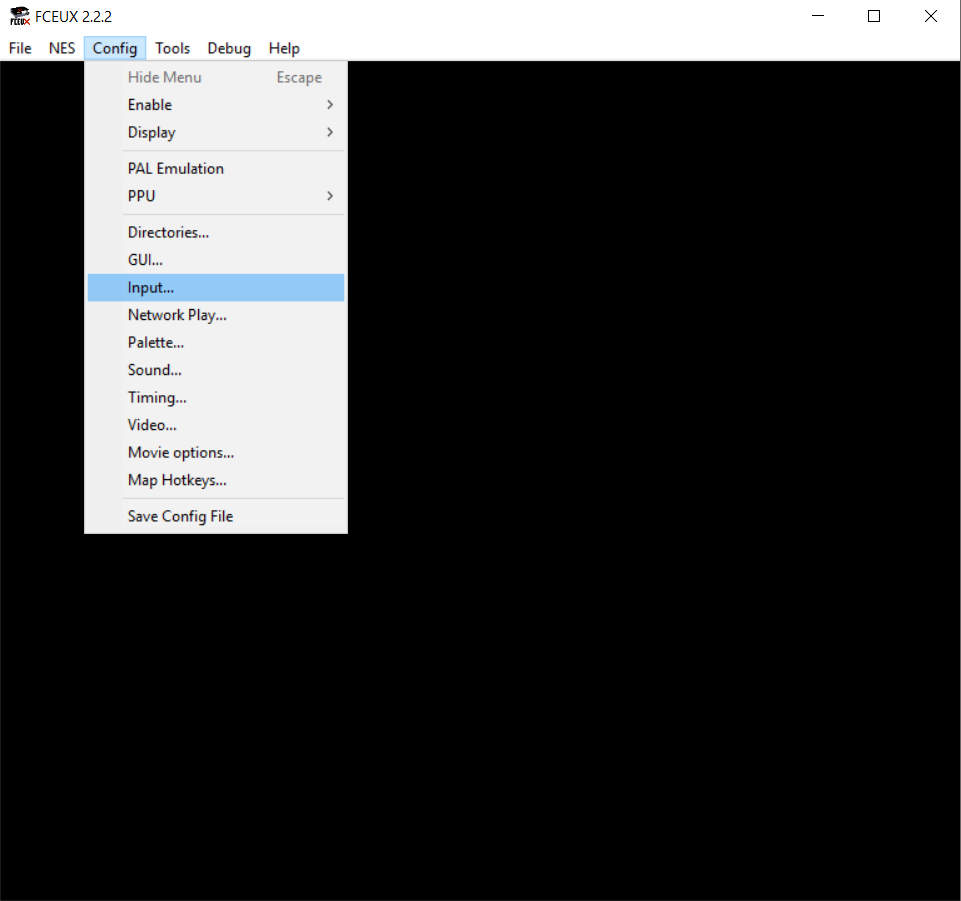The height and width of the screenshot is (901, 961).
Task: Open the File menu
Action: coord(20,48)
